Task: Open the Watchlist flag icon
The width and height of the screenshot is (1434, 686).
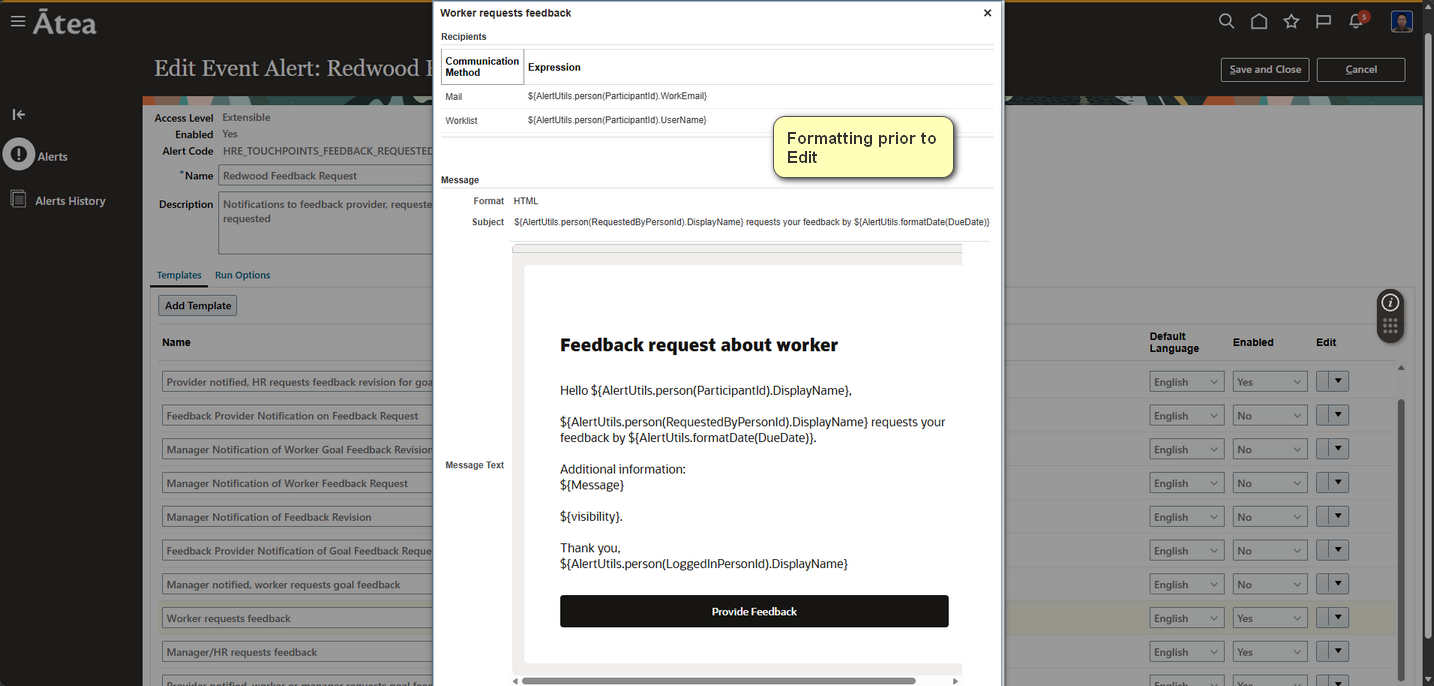Action: (x=1323, y=21)
